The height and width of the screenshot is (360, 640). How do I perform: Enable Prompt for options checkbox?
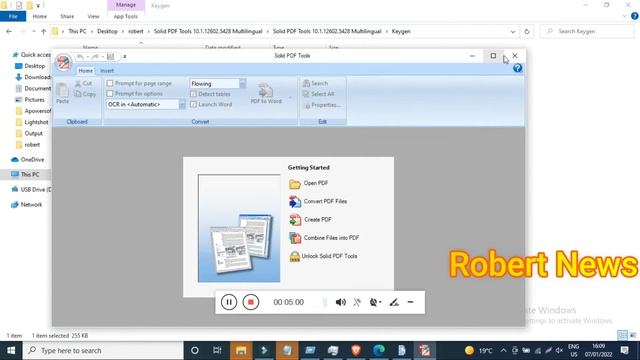pos(110,94)
